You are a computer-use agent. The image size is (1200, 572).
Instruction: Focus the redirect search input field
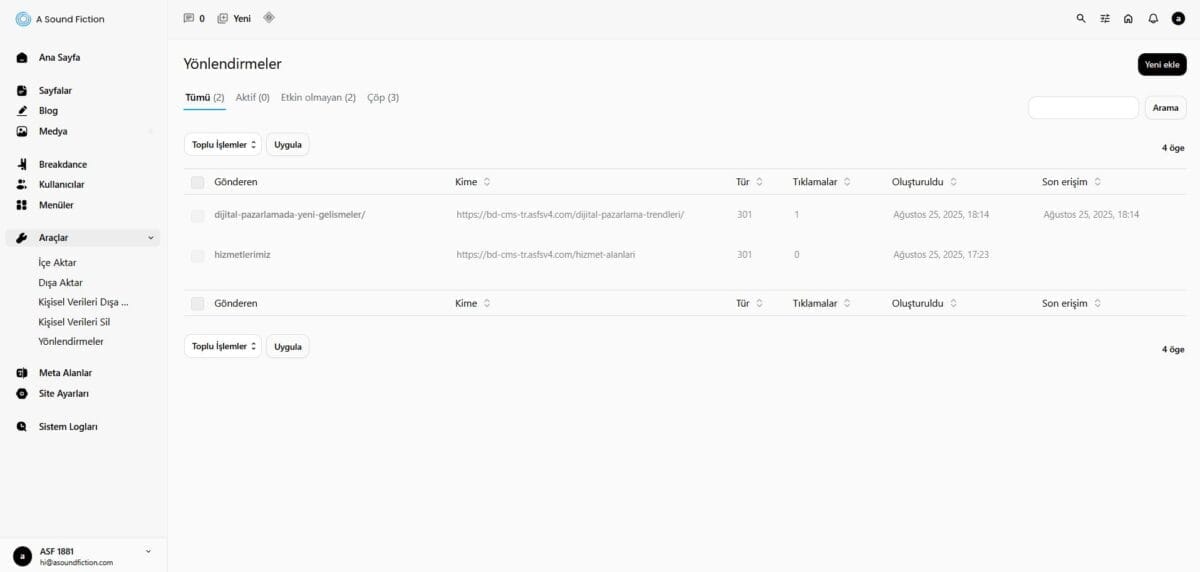pyautogui.click(x=1083, y=108)
